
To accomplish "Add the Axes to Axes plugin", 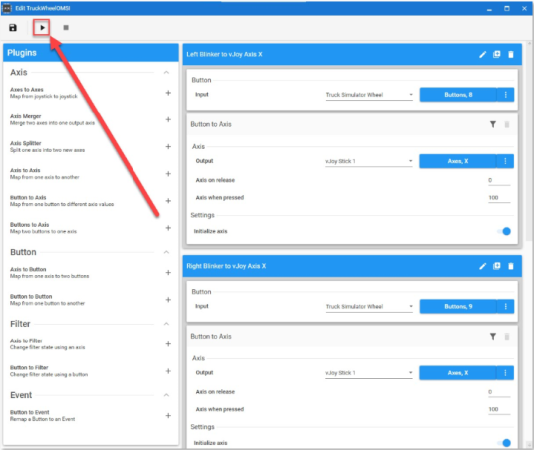I will [x=168, y=93].
